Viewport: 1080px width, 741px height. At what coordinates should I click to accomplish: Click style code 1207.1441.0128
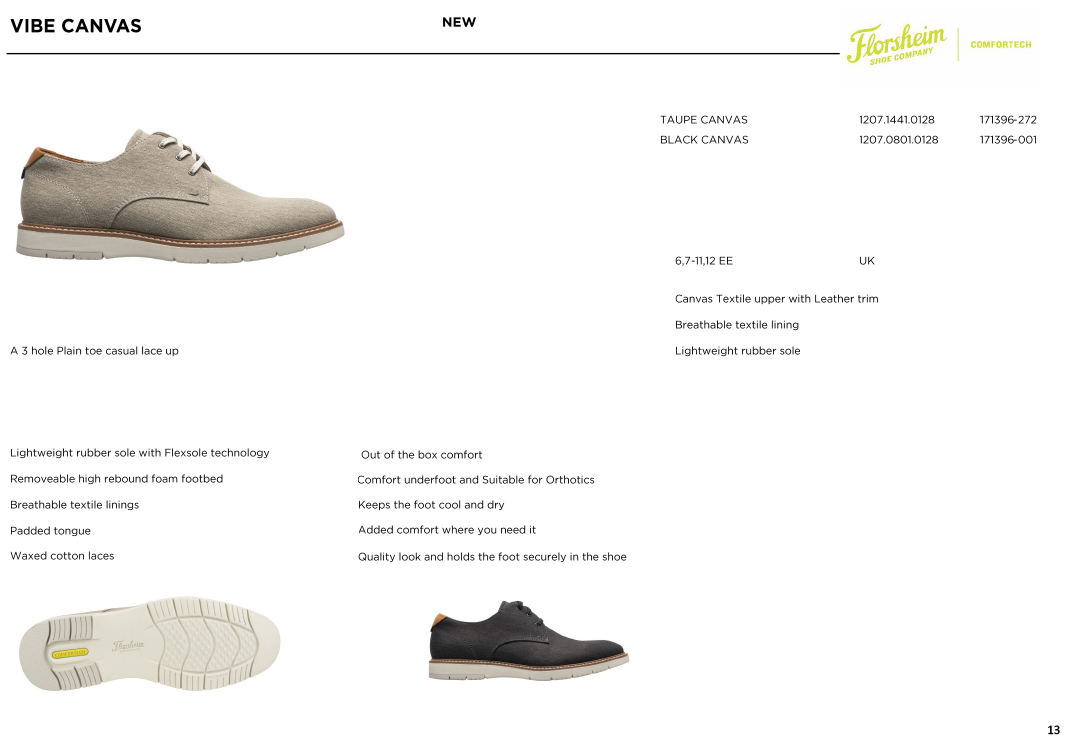pyautogui.click(x=897, y=120)
